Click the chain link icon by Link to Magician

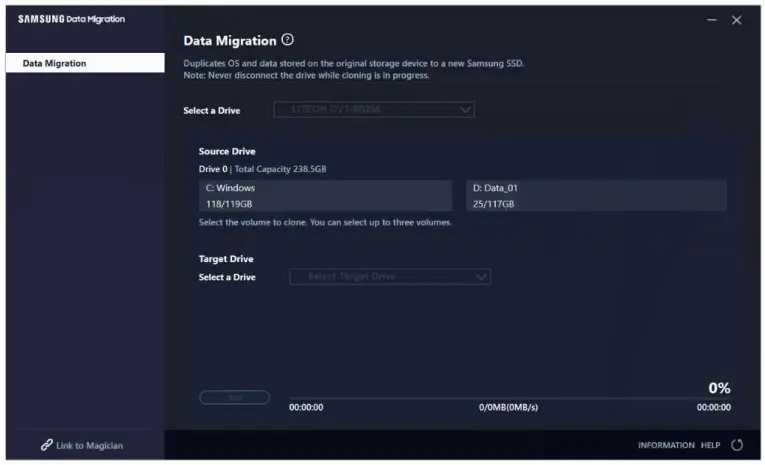pos(46,445)
